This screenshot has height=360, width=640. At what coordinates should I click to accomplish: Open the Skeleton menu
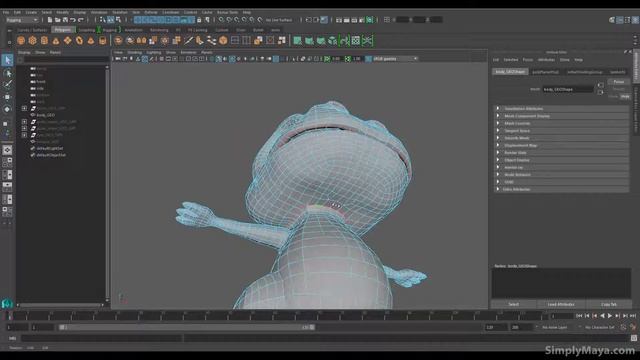120,12
